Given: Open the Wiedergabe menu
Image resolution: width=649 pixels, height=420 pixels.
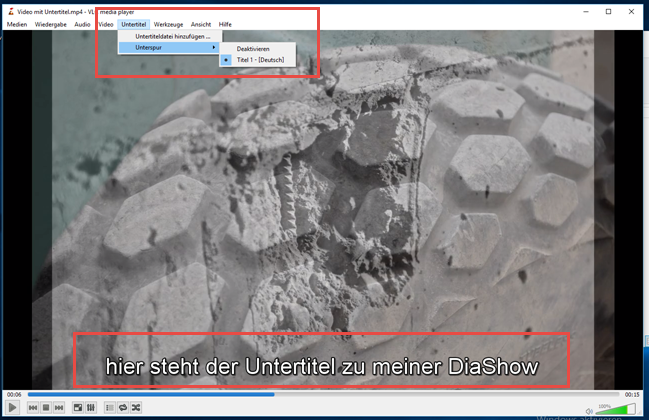Looking at the screenshot, I should click(50, 24).
